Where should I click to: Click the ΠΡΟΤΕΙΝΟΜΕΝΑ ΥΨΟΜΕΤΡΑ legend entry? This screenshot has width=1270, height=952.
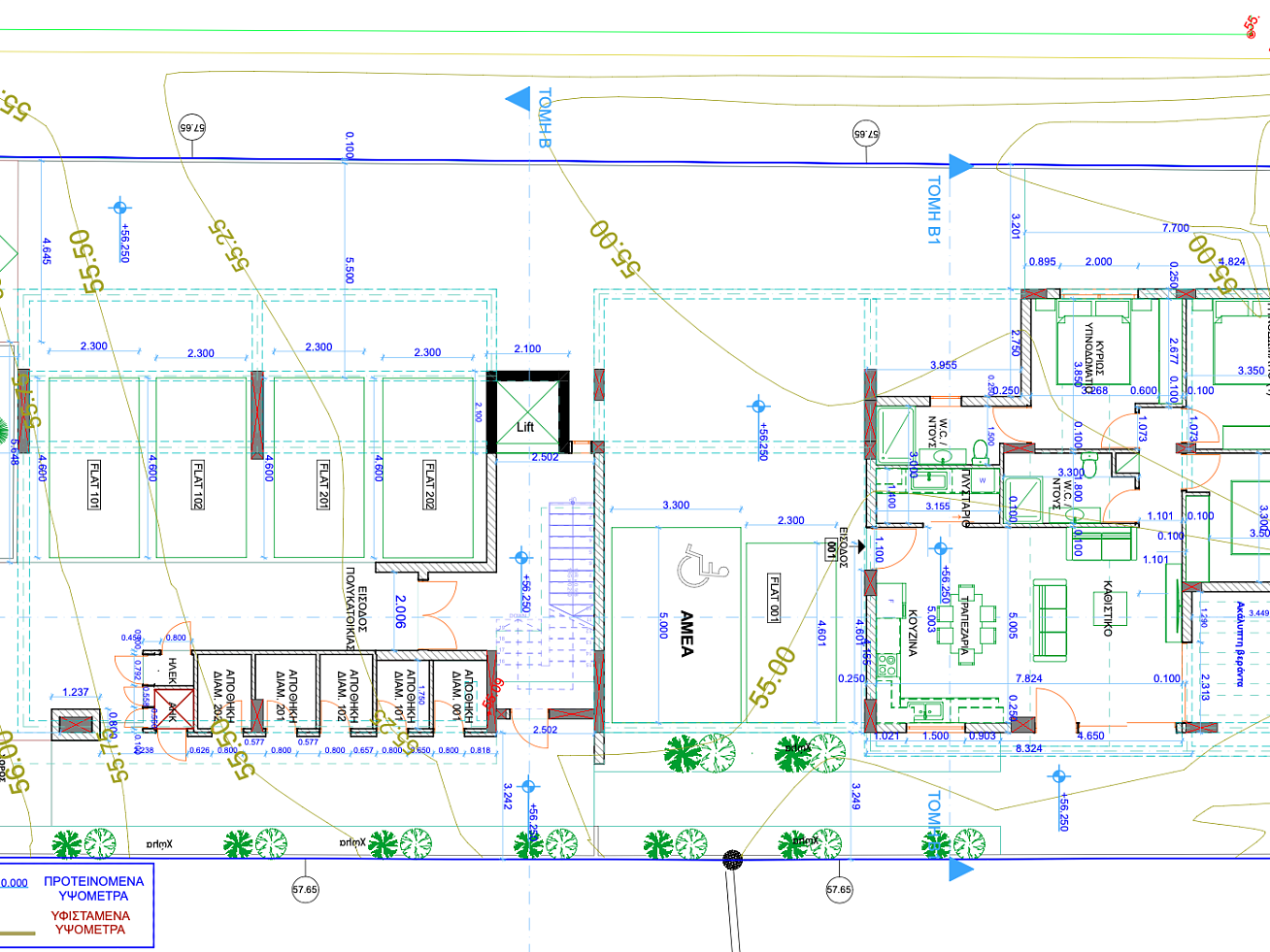coord(93,889)
